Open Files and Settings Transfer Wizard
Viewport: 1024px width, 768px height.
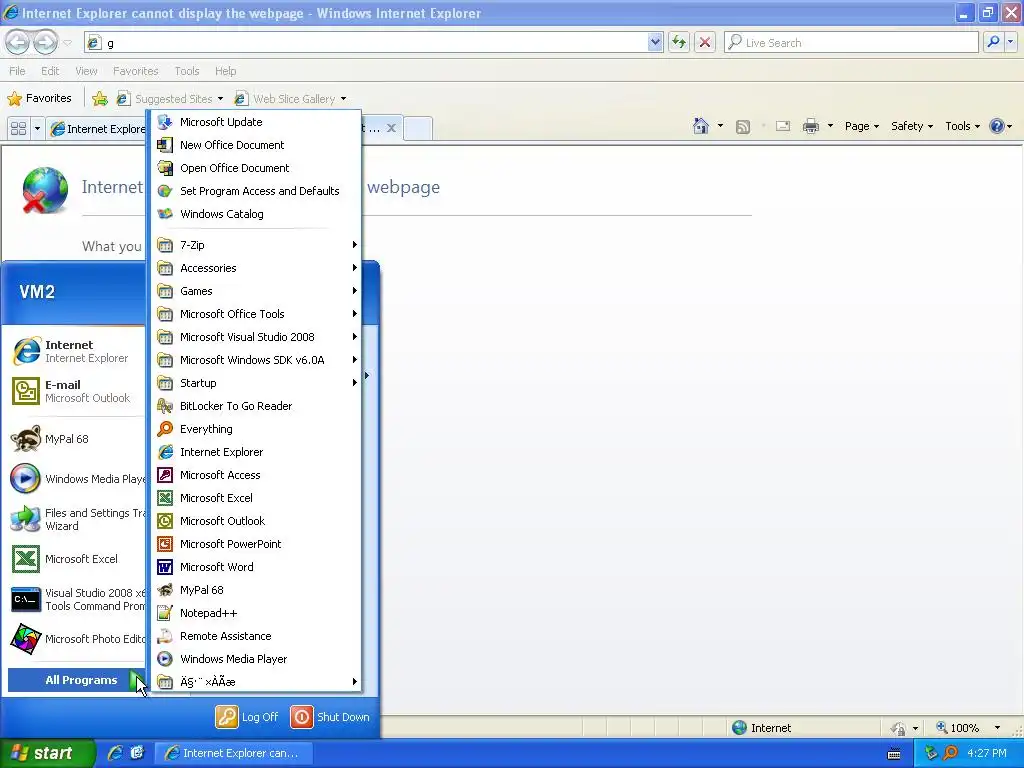tap(77, 519)
